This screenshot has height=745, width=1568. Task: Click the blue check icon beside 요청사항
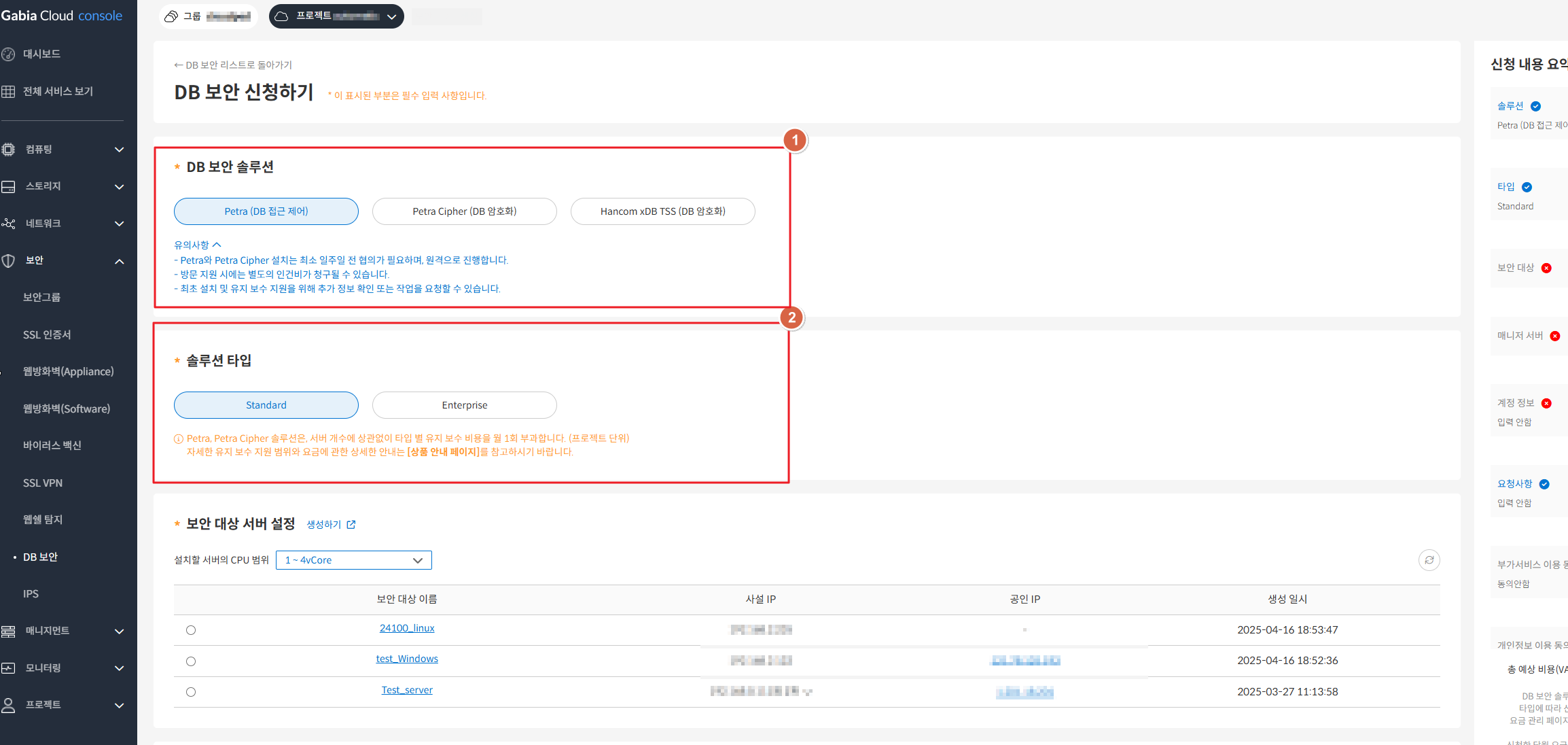coord(1544,484)
